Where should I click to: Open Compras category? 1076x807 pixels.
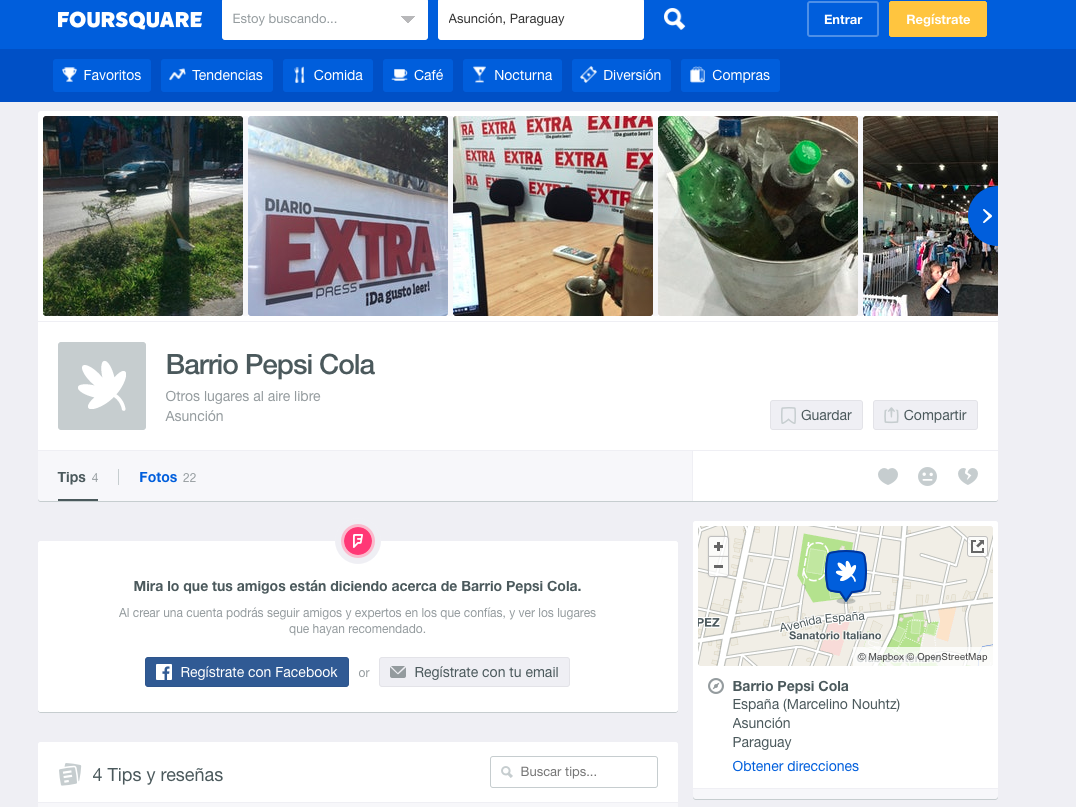point(730,75)
